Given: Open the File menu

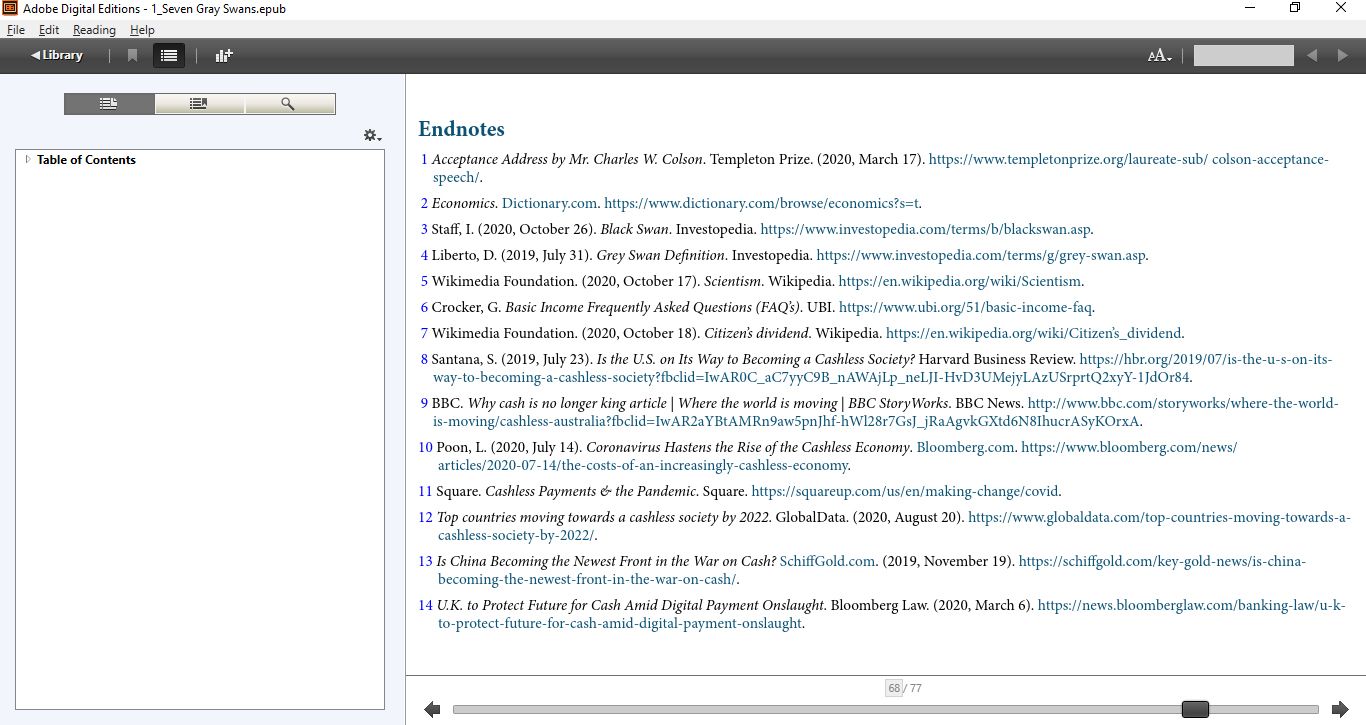Looking at the screenshot, I should 16,30.
